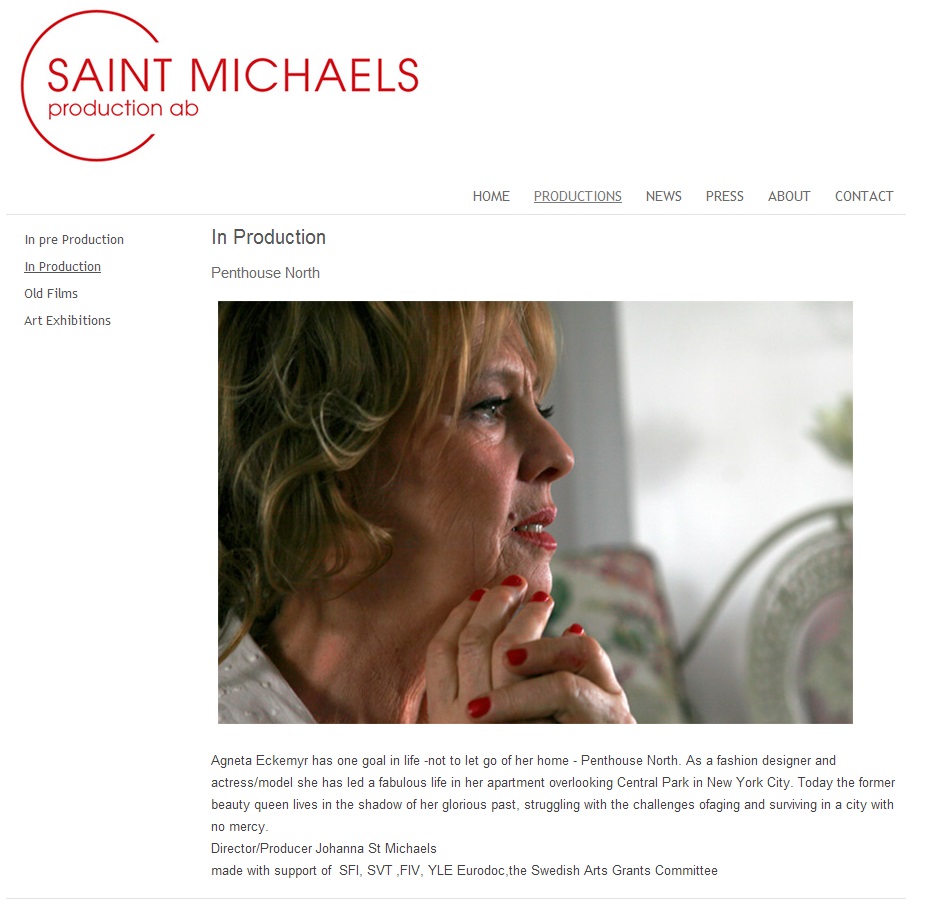Navigate to the PRESS page
The height and width of the screenshot is (903, 930).
point(725,196)
